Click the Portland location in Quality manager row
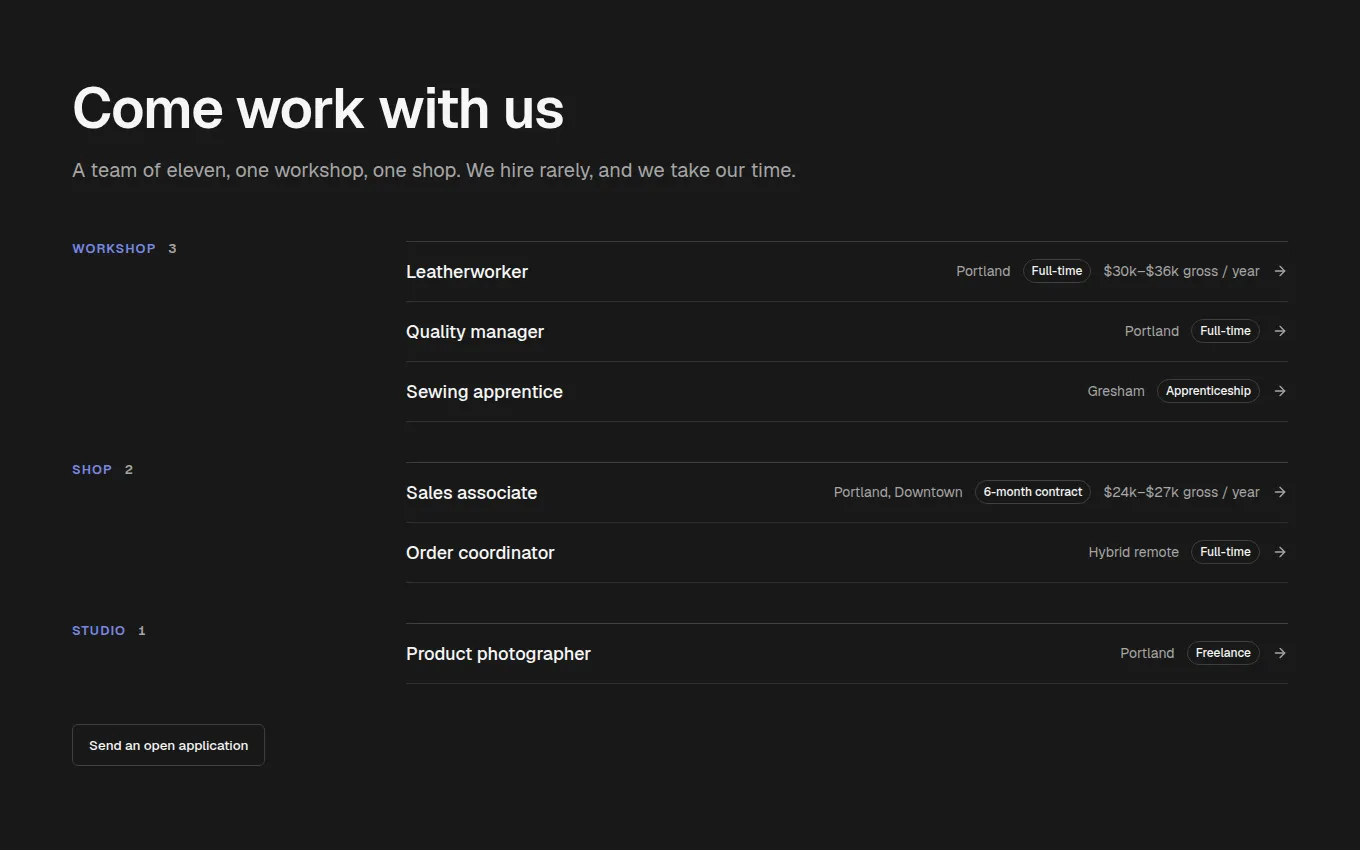The width and height of the screenshot is (1360, 850). 1152,331
